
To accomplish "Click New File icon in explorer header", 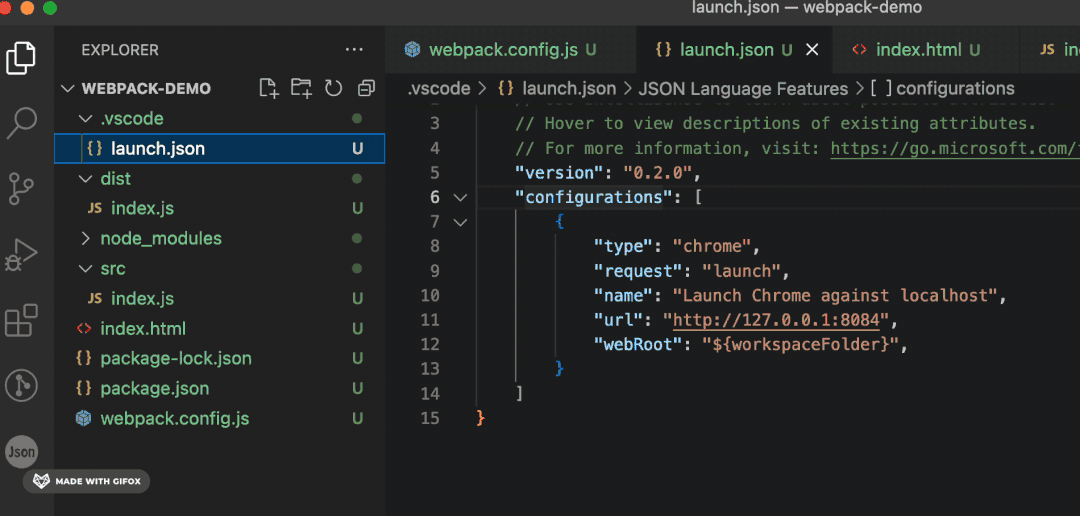I will click(269, 88).
